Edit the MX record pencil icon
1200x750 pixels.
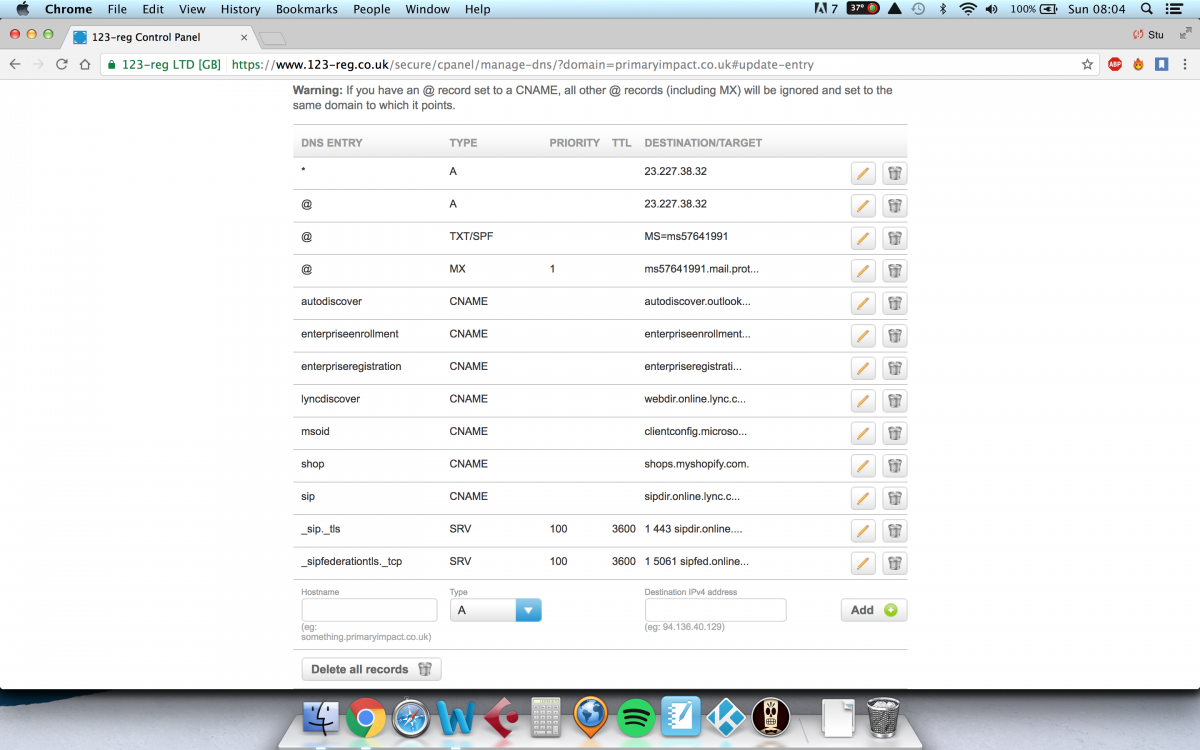(863, 271)
